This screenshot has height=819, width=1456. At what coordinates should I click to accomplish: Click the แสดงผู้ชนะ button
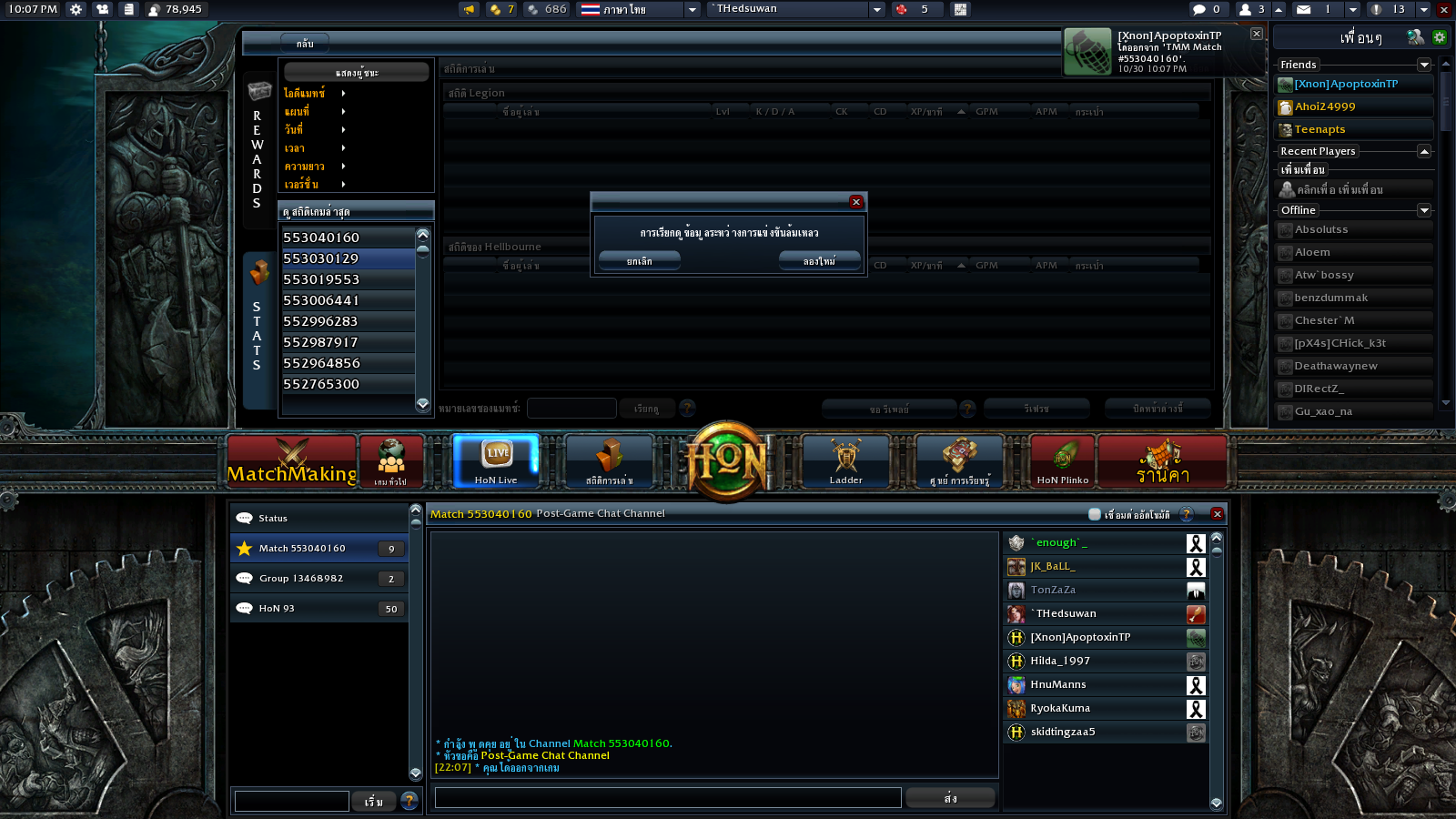coord(357,72)
